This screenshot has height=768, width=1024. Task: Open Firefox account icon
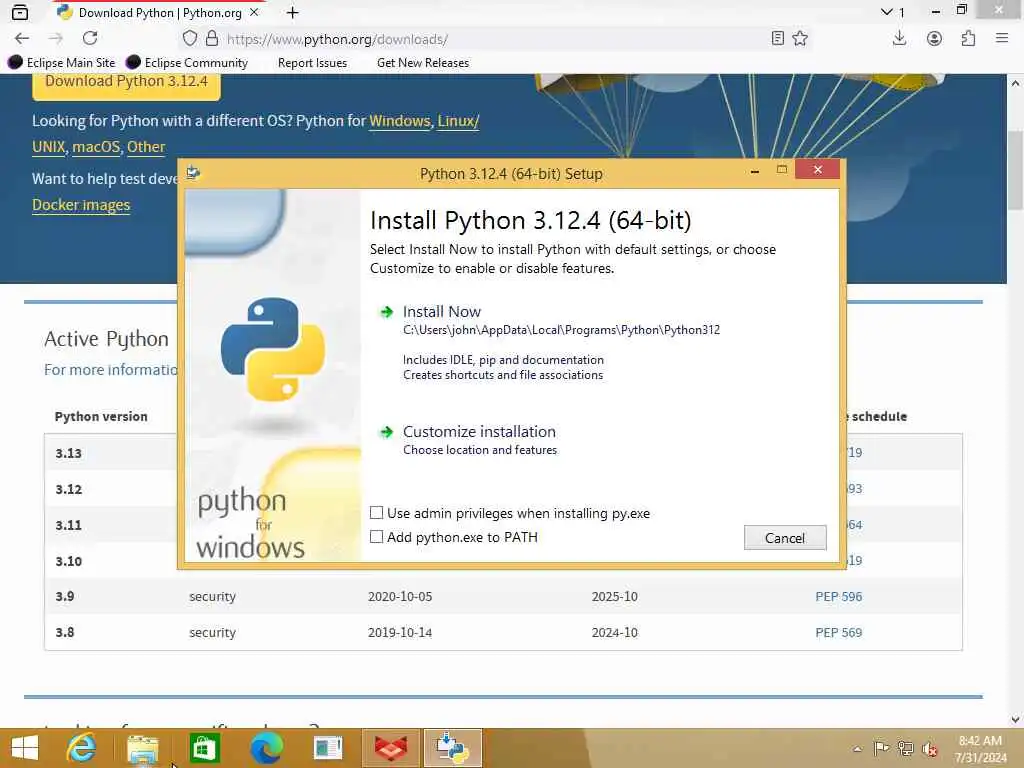(x=934, y=39)
